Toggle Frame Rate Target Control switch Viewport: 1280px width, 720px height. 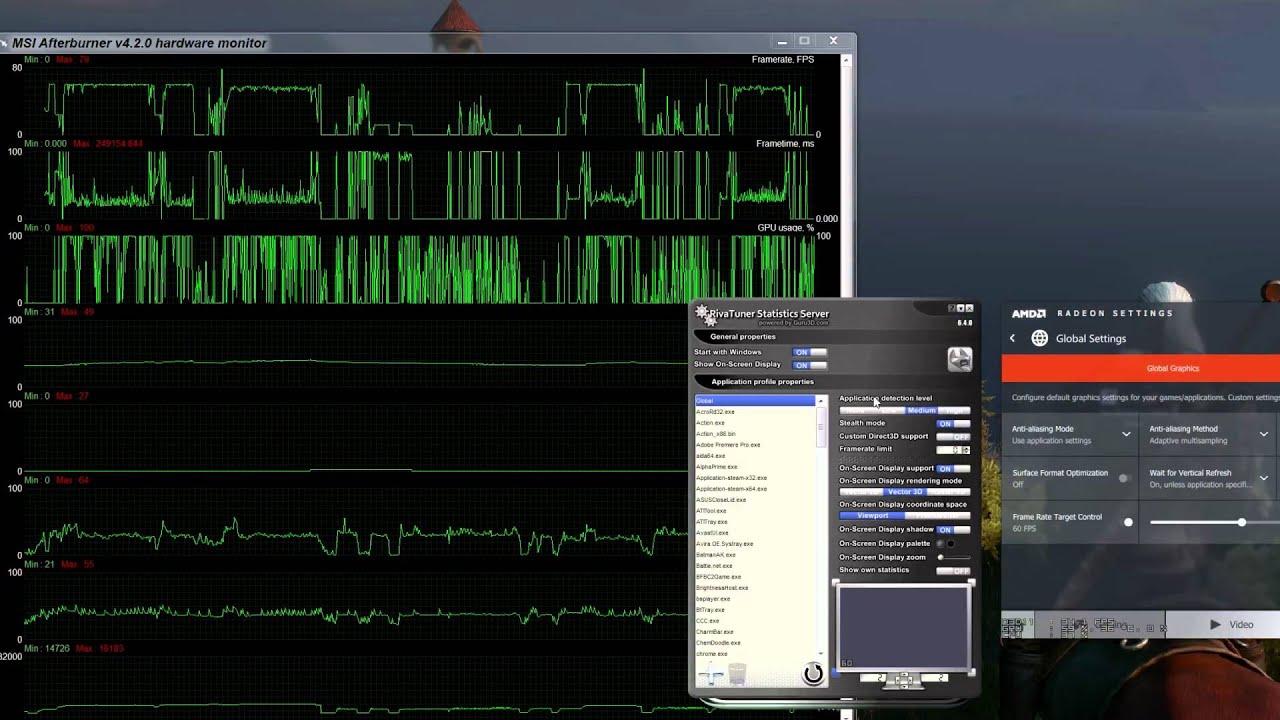(x=1128, y=522)
